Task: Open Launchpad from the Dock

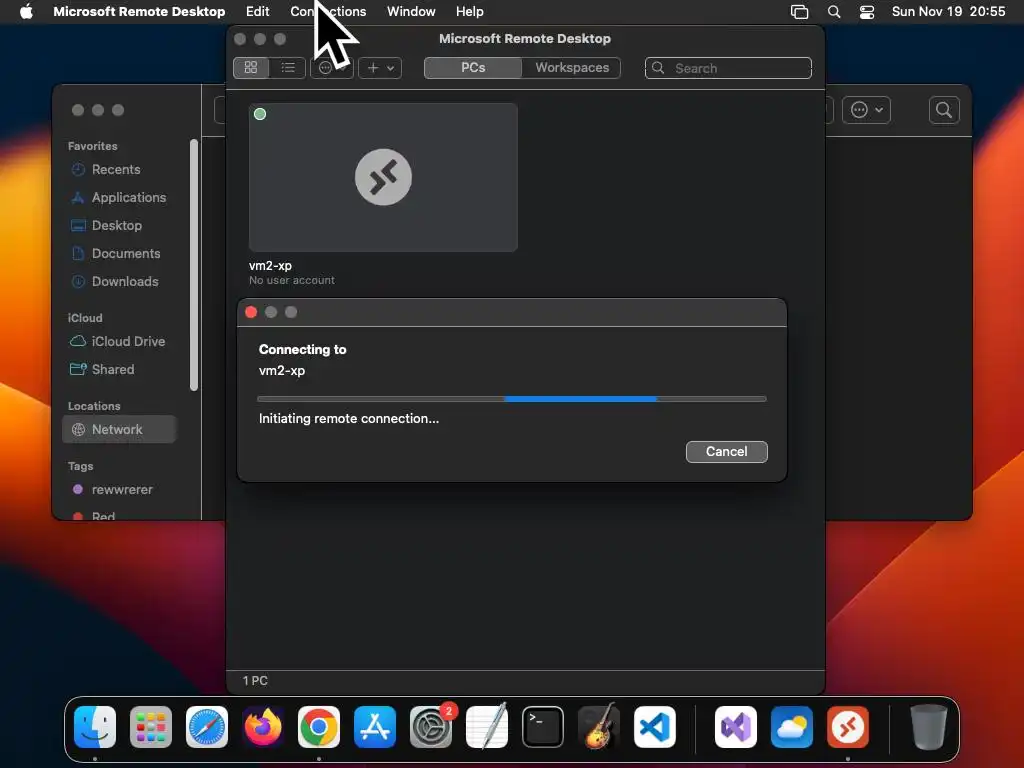Action: pyautogui.click(x=151, y=727)
